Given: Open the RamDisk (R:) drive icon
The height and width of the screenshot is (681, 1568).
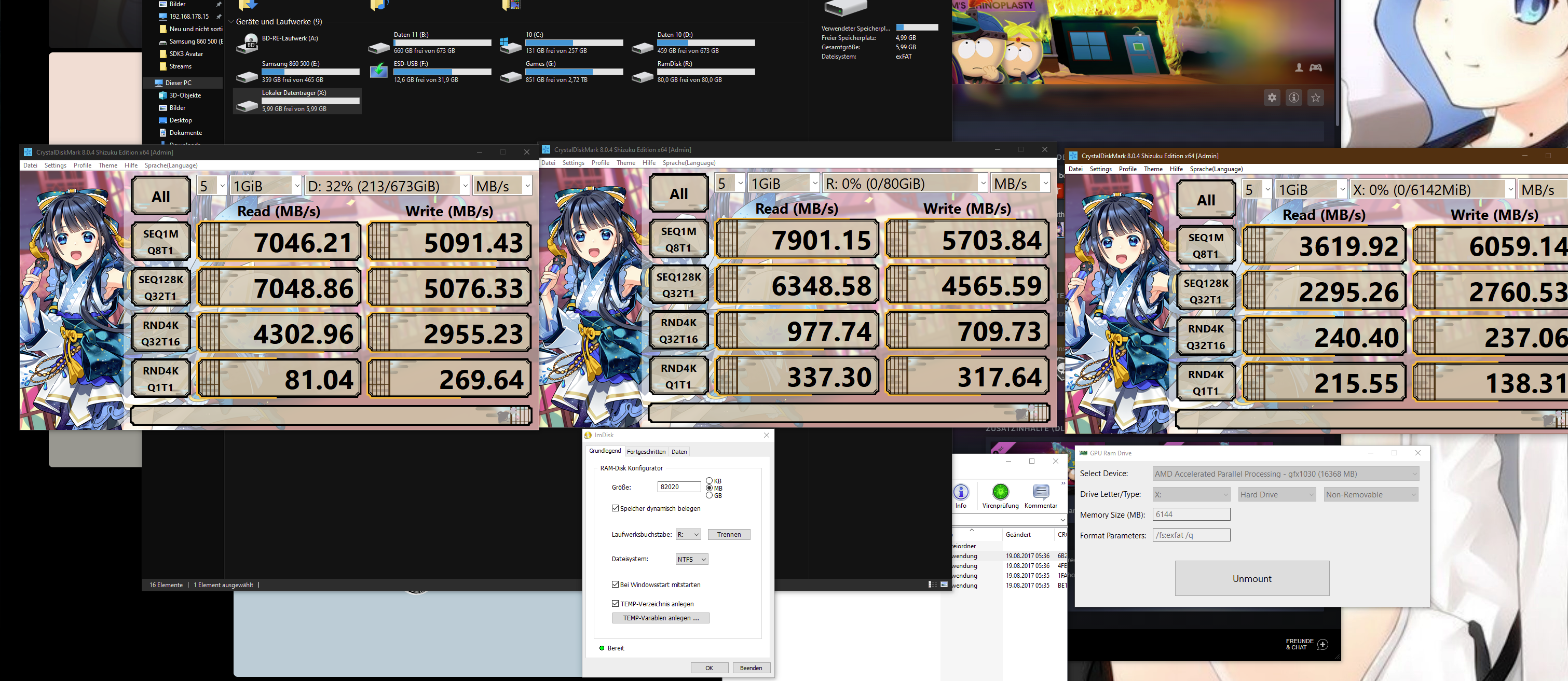Looking at the screenshot, I should (x=642, y=77).
